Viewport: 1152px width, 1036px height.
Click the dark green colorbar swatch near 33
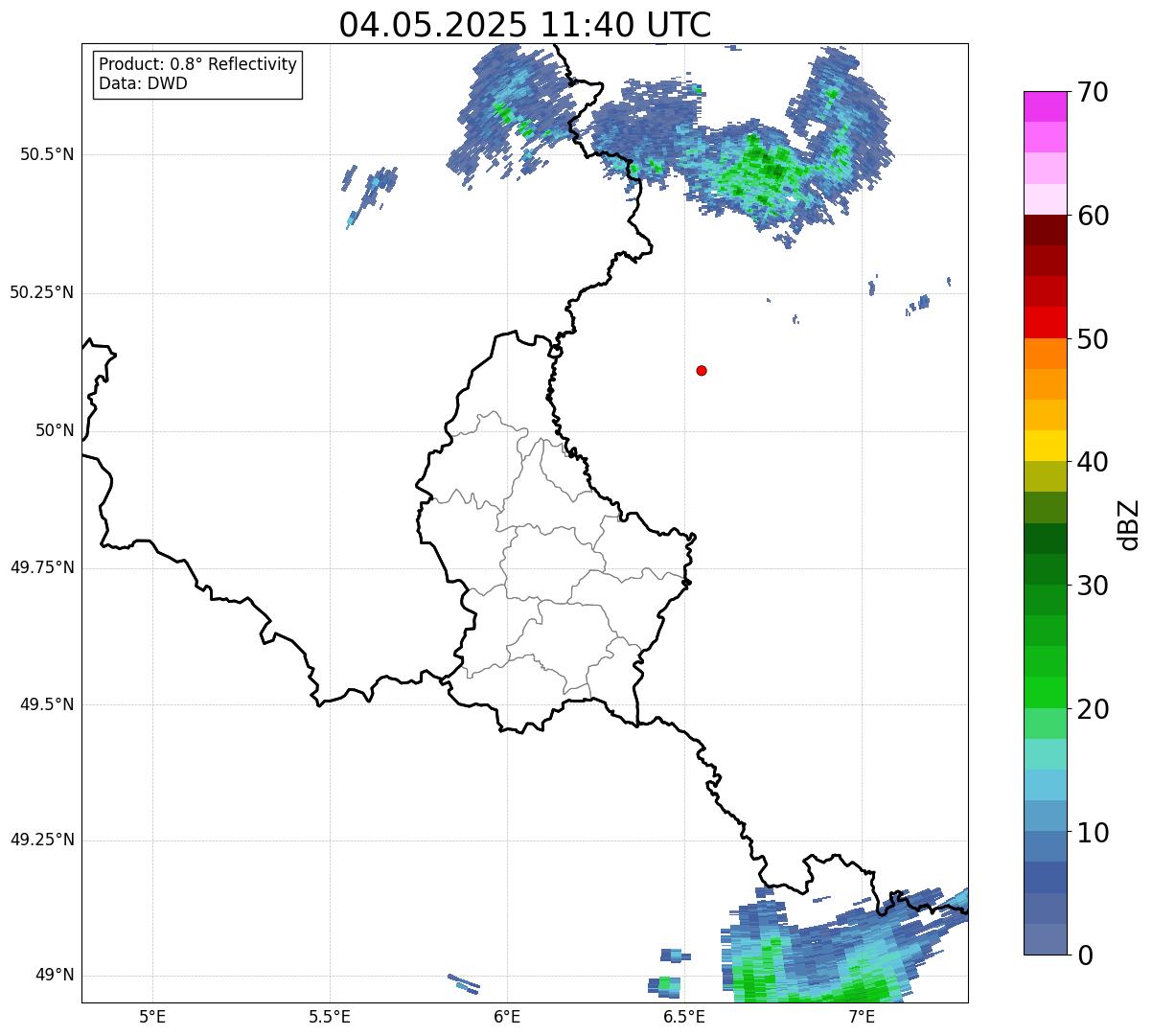coord(1045,539)
